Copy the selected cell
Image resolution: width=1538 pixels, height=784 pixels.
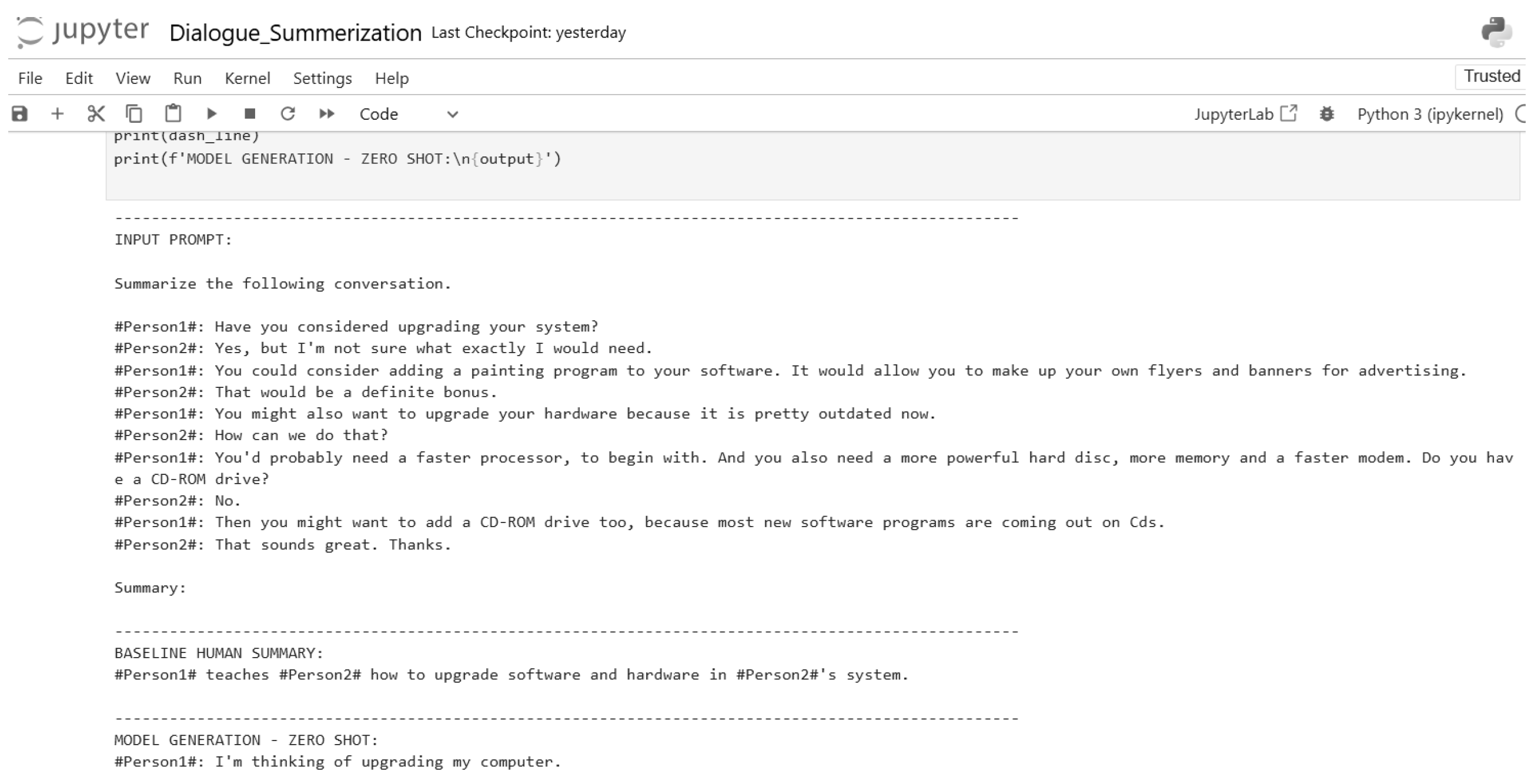click(134, 113)
